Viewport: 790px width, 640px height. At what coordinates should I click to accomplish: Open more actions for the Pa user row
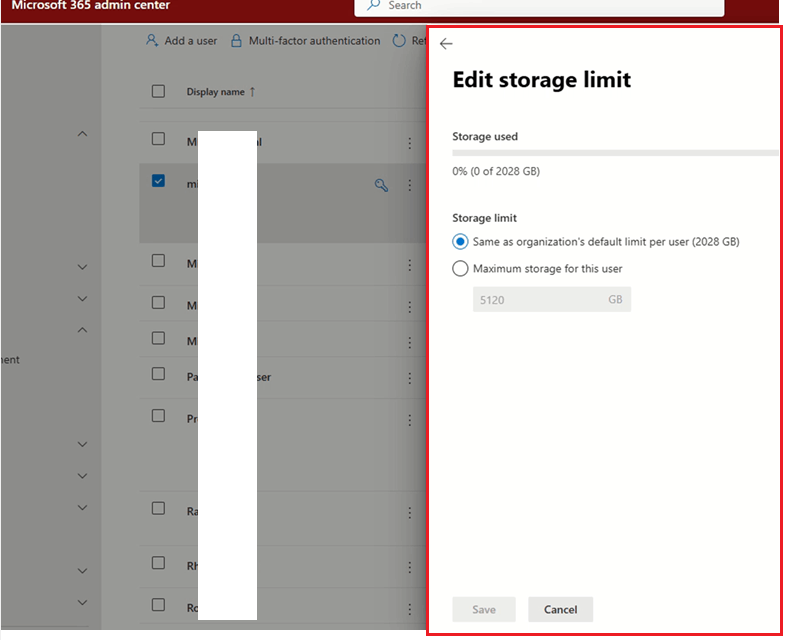pos(410,378)
